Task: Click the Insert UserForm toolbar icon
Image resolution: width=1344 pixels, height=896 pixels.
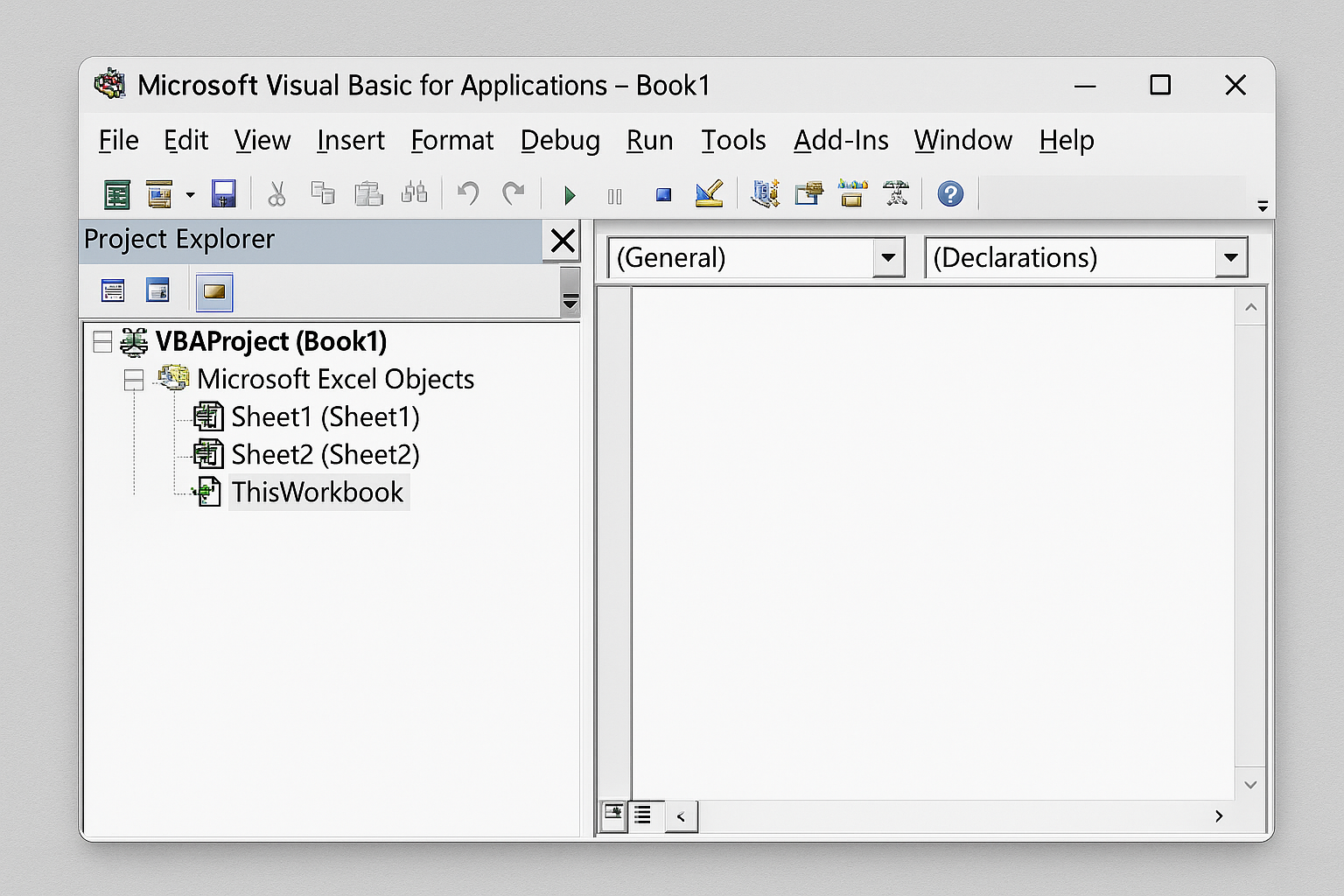Action: pyautogui.click(x=159, y=194)
